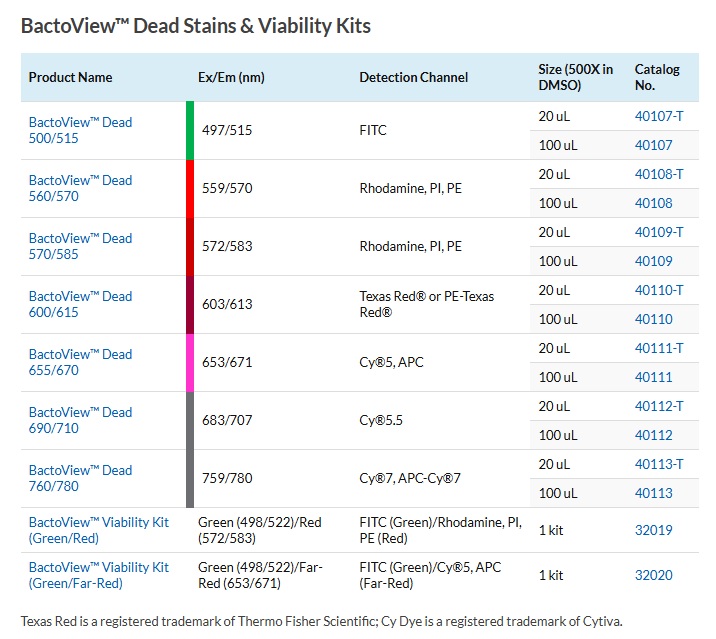The width and height of the screenshot is (716, 639).
Task: Click the maroon 600/615 color bar
Action: [x=190, y=305]
